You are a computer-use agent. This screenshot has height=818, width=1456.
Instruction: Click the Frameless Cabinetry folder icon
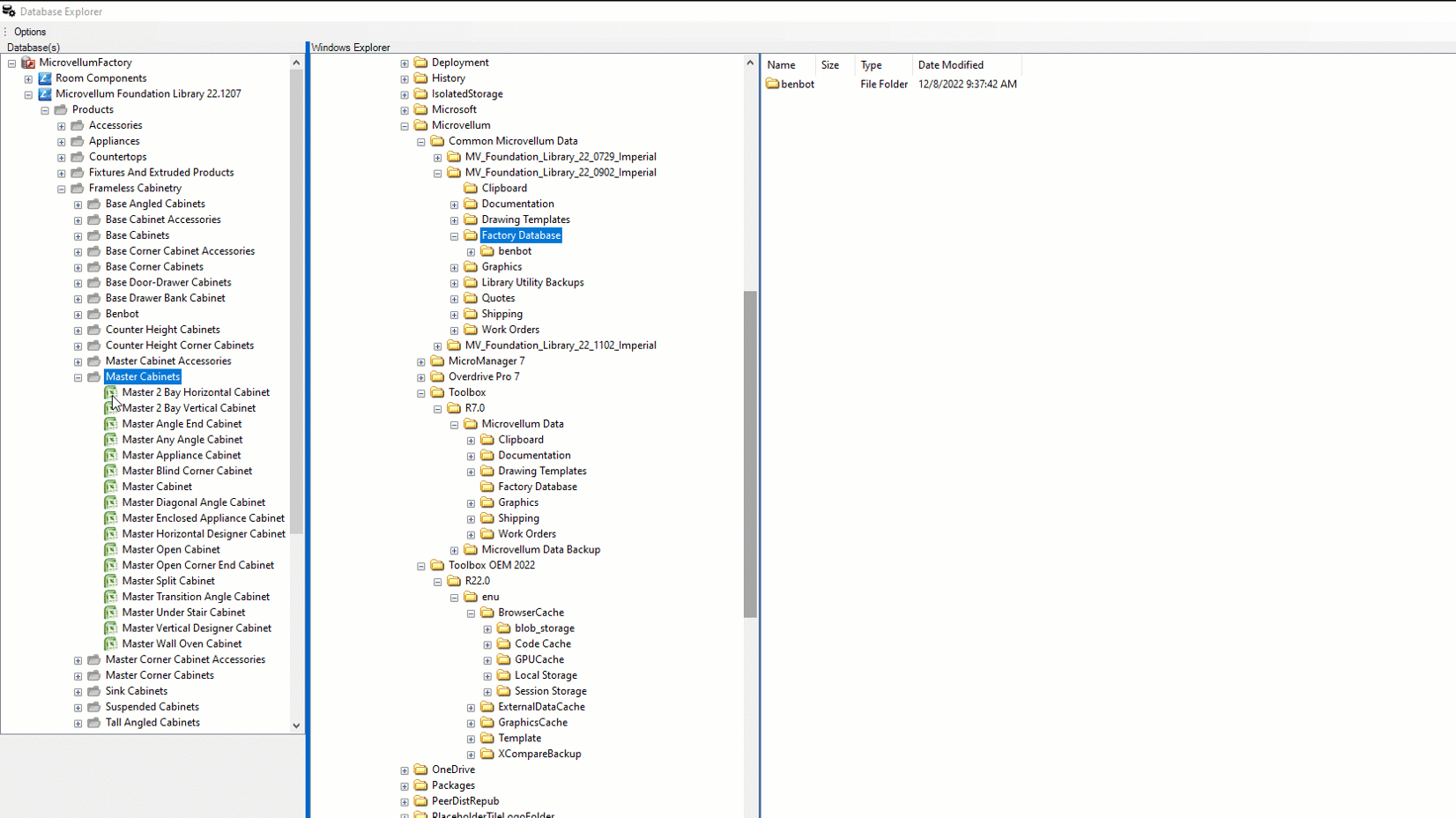pyautogui.click(x=78, y=189)
